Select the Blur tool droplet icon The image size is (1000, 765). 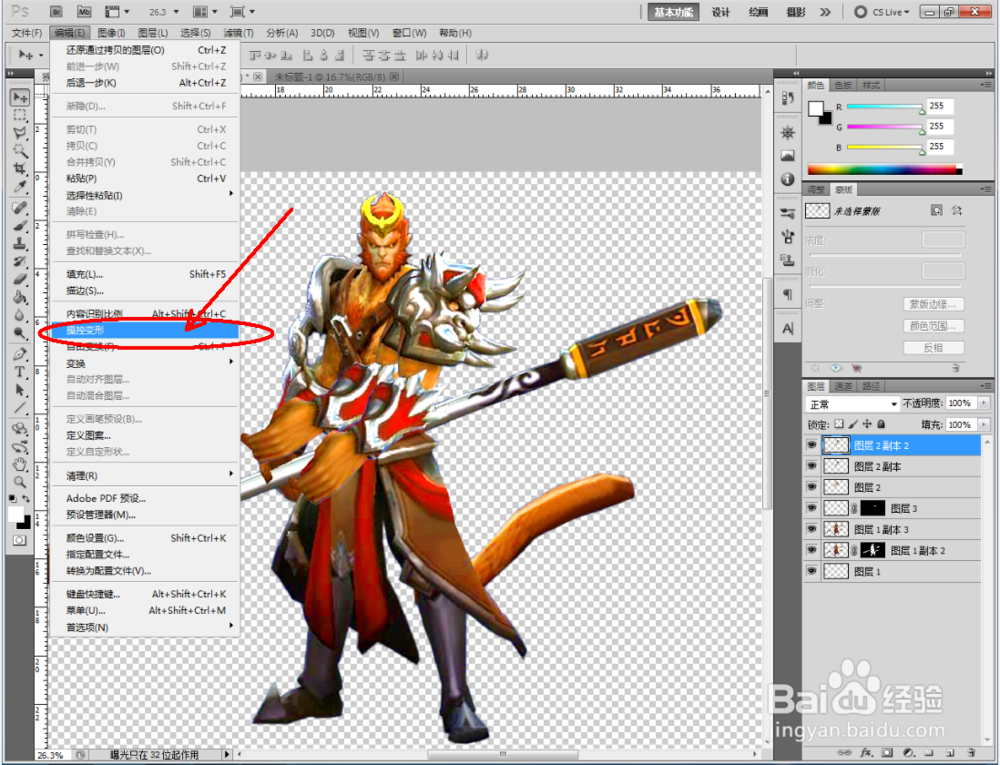(x=20, y=315)
